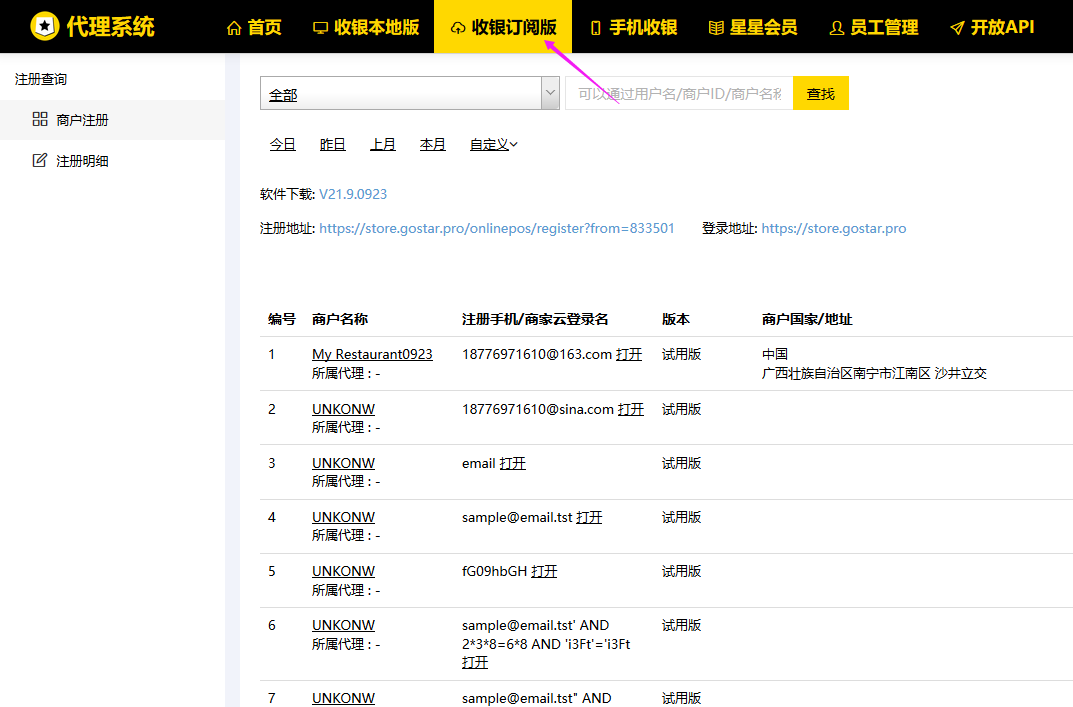Image resolution: width=1073 pixels, height=707 pixels.
Task: Open the 登录地址 store.gostar.pro link
Action: (x=833, y=229)
